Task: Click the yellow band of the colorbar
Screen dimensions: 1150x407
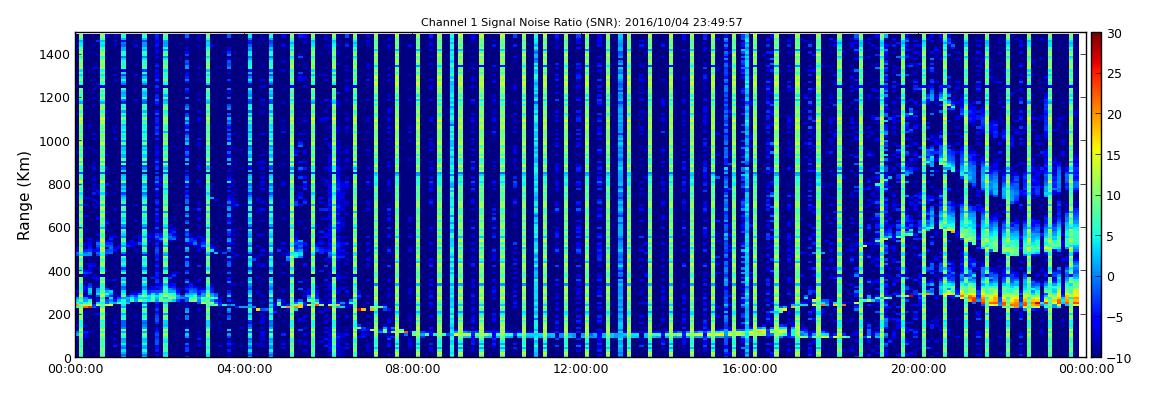Action: [1096, 147]
